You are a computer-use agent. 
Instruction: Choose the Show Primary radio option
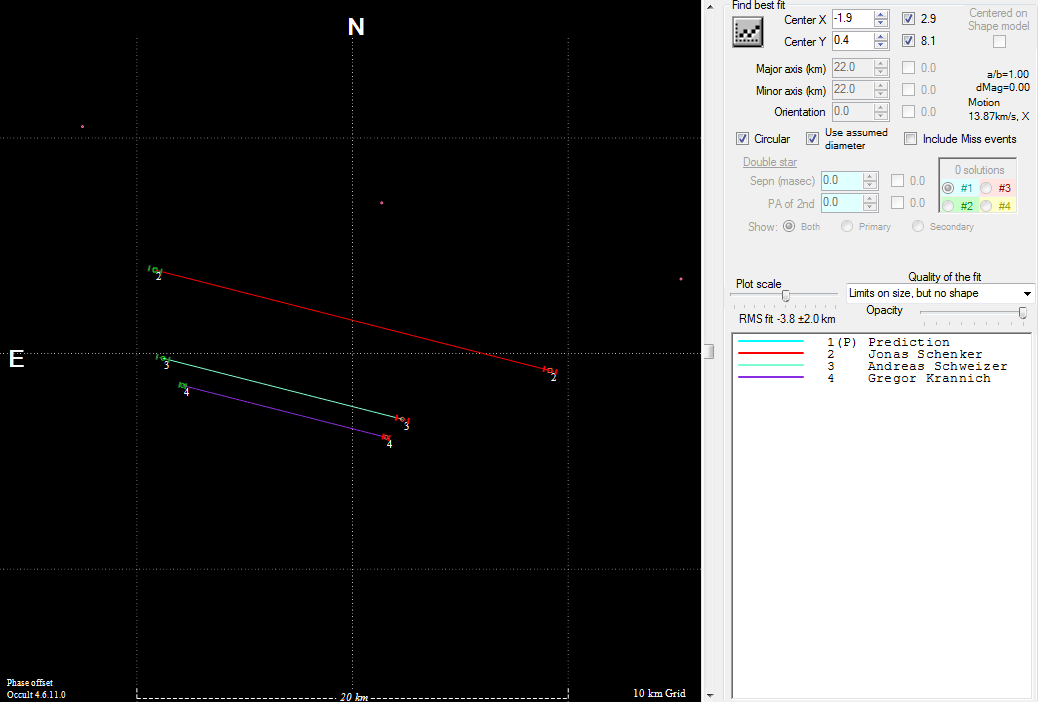tap(847, 226)
